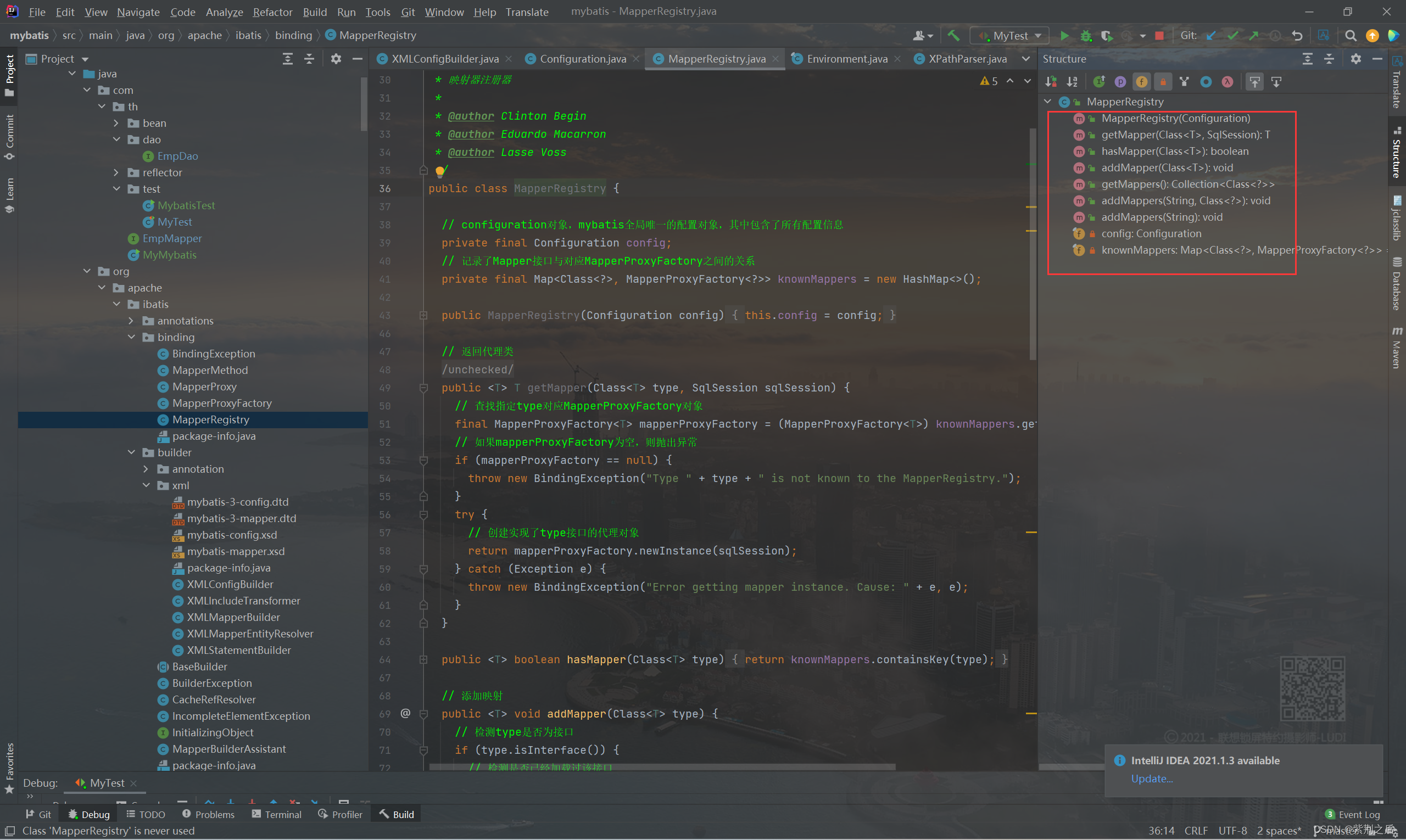Image resolution: width=1406 pixels, height=840 pixels.
Task: Click the UTF-8 encoding in status bar
Action: click(x=1232, y=830)
